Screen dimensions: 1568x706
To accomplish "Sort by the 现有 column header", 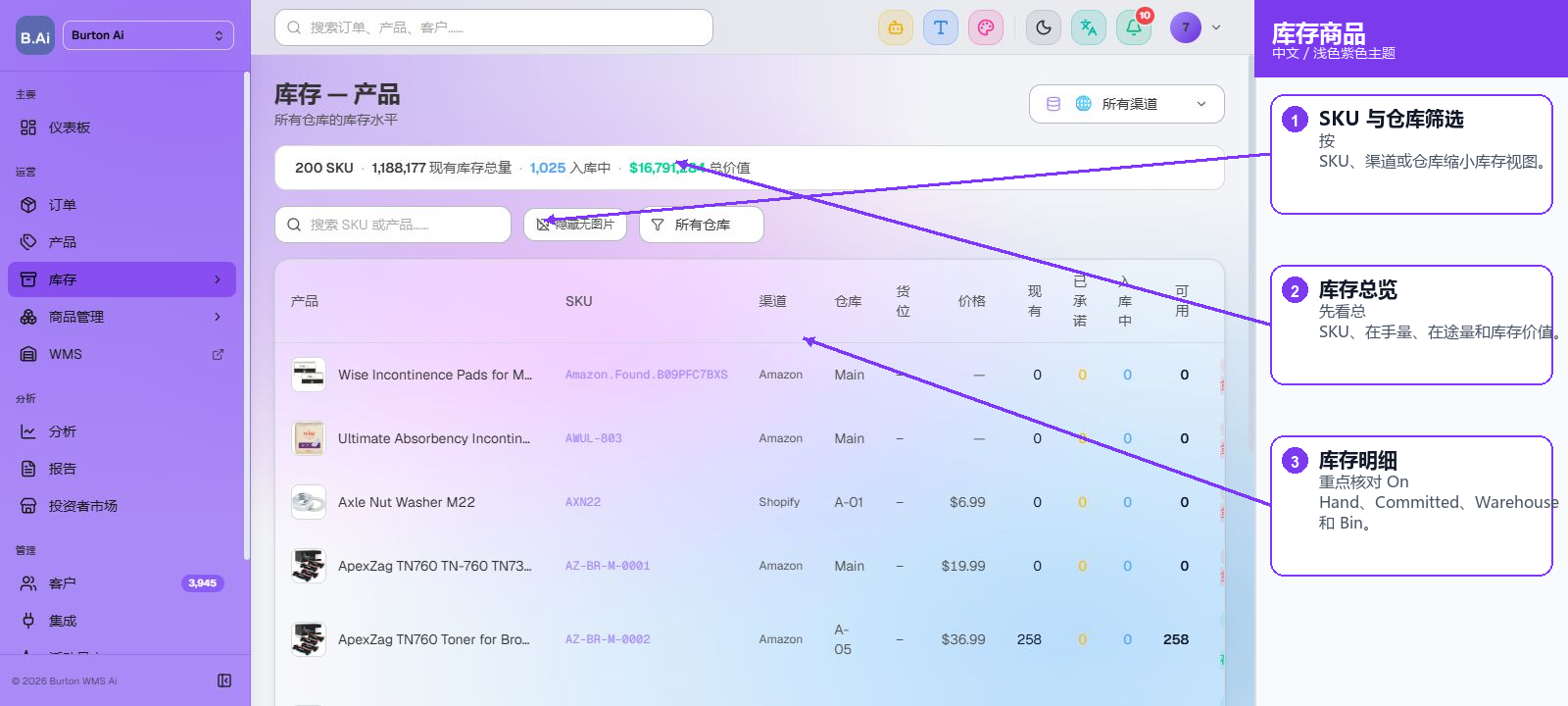I will point(1035,301).
